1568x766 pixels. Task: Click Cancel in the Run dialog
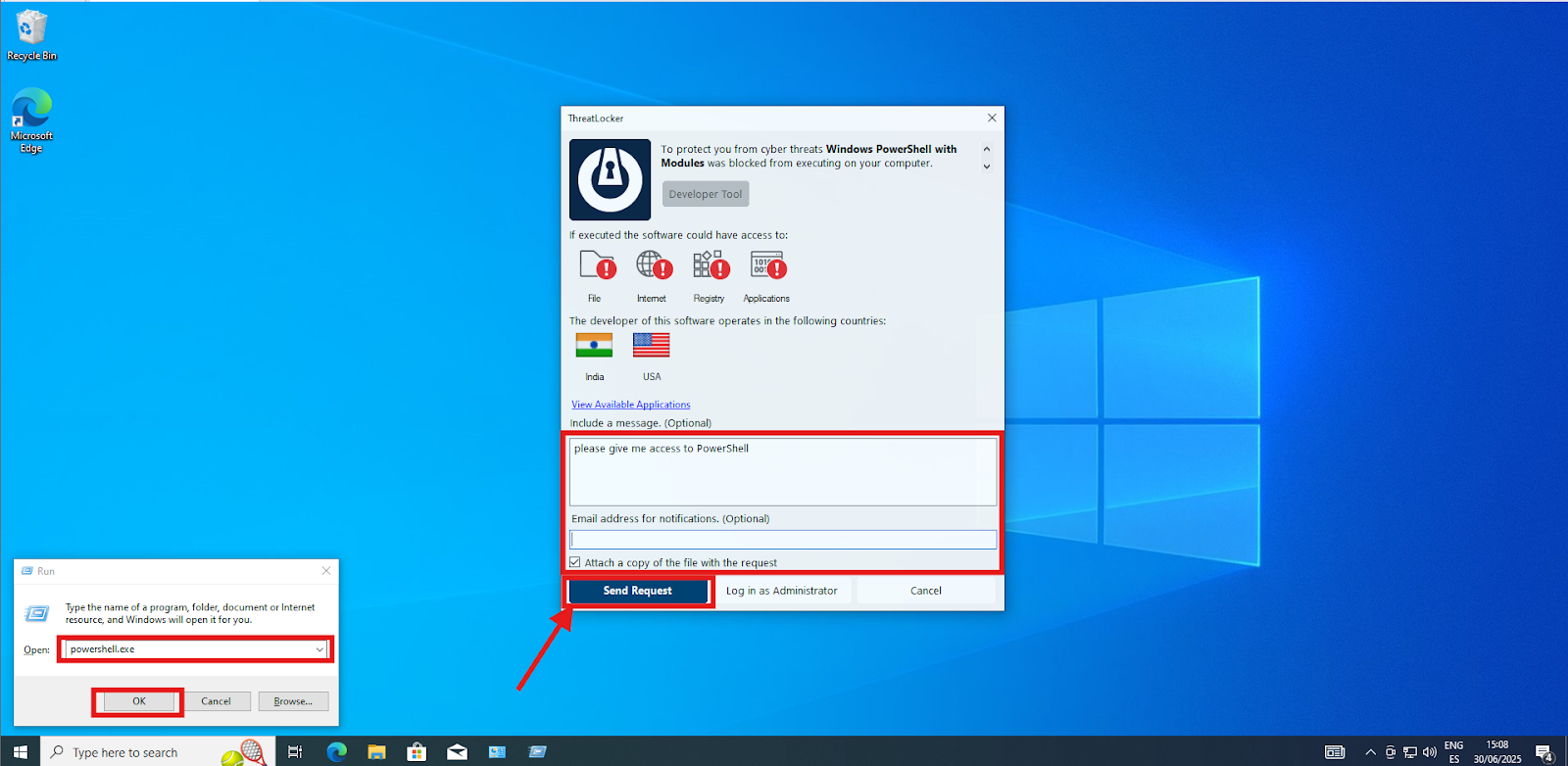[x=216, y=701]
